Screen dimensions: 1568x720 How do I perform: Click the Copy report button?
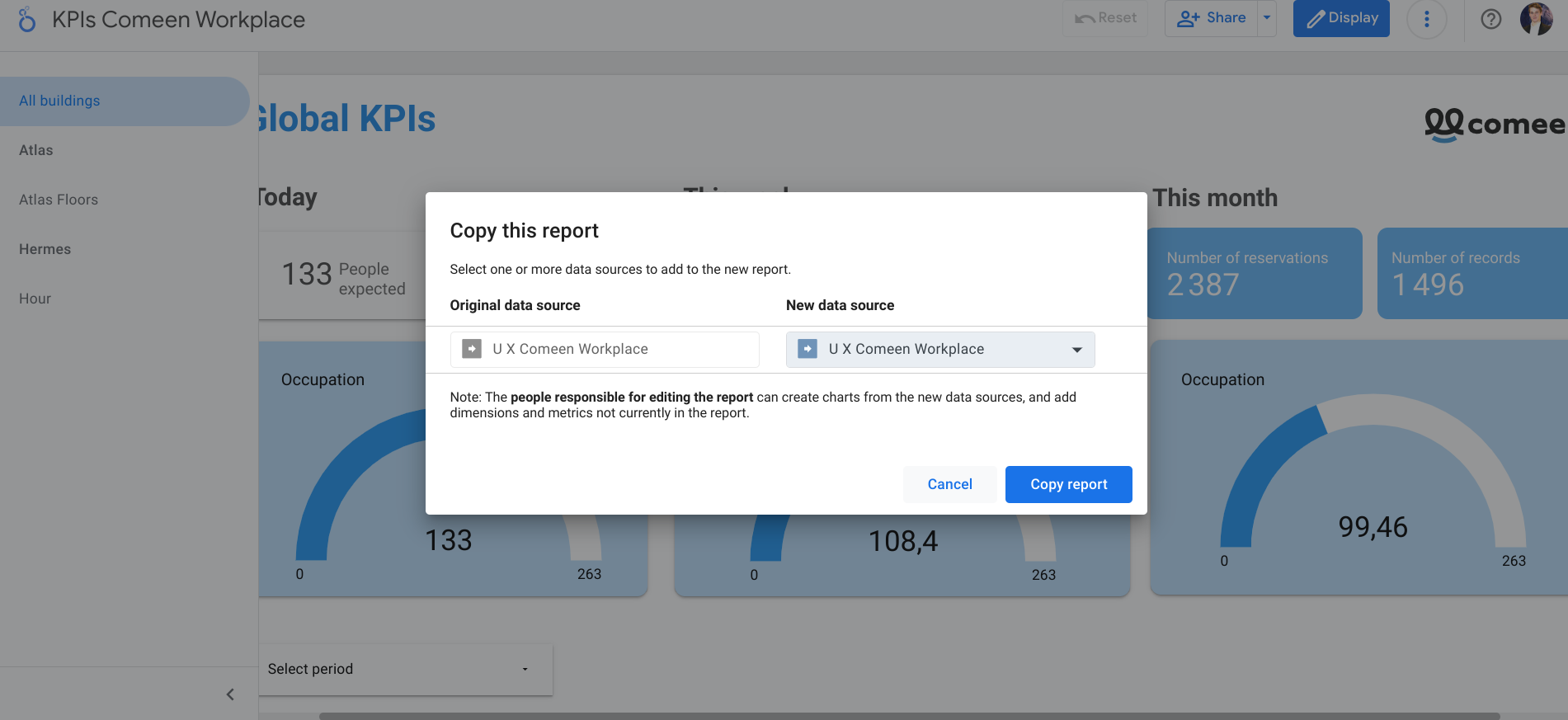coord(1068,484)
